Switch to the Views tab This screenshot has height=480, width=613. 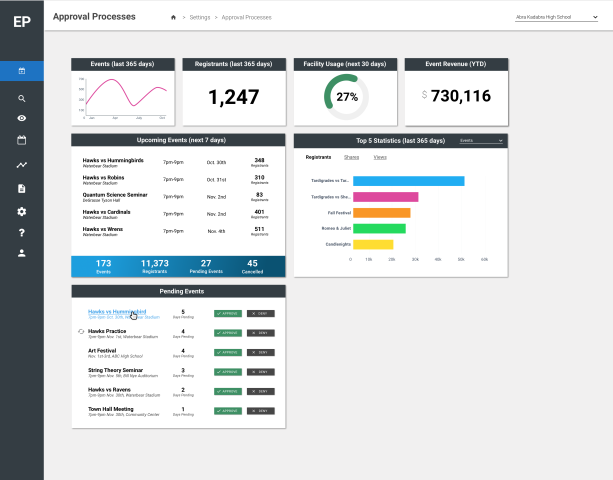[379, 158]
